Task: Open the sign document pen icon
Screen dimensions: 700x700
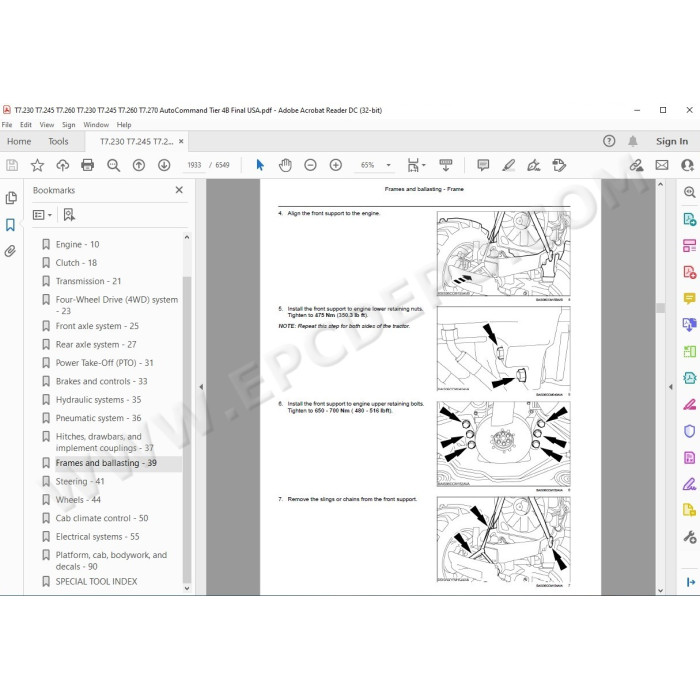Action: click(x=533, y=165)
